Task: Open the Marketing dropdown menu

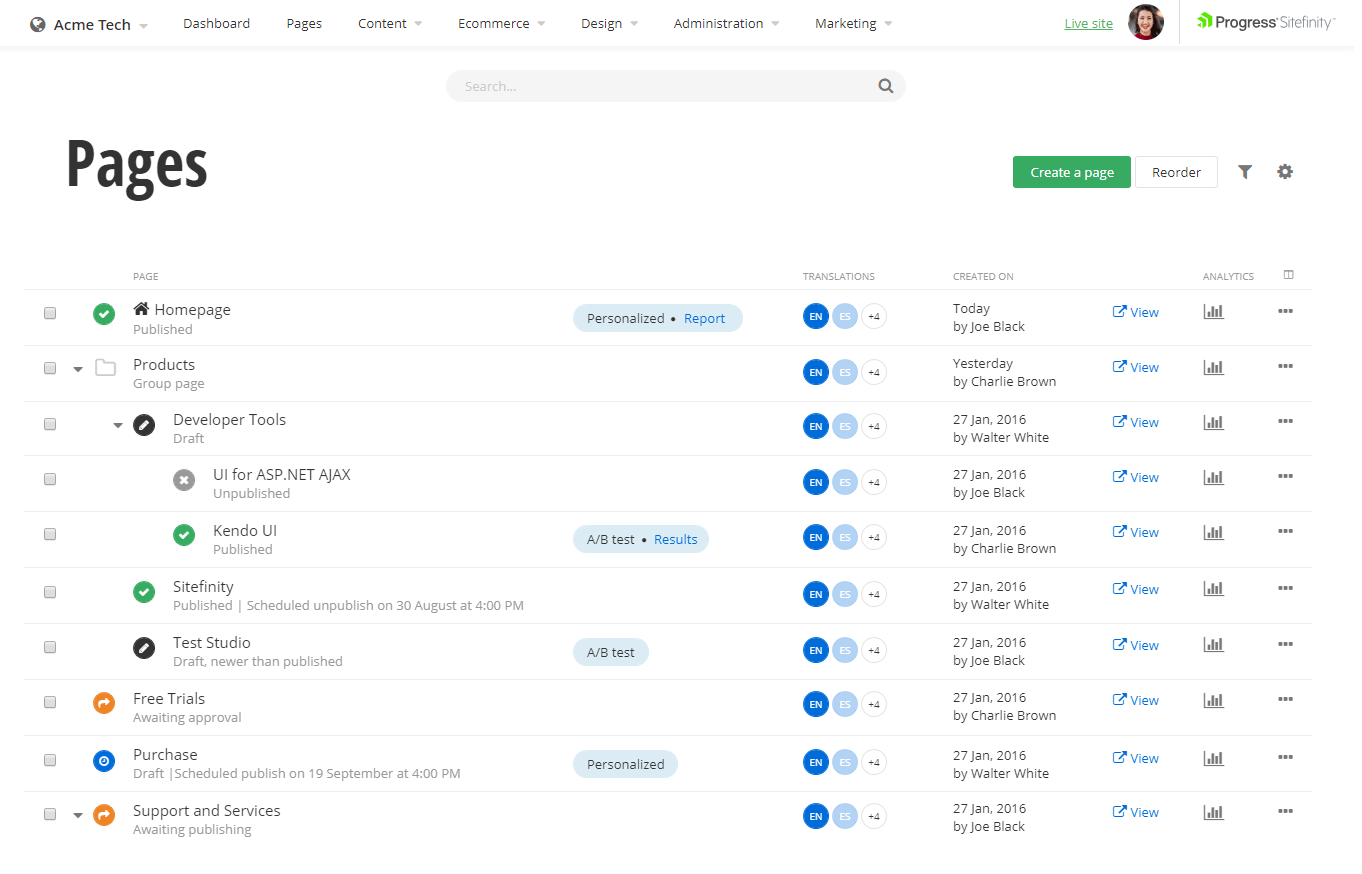Action: pyautogui.click(x=853, y=23)
